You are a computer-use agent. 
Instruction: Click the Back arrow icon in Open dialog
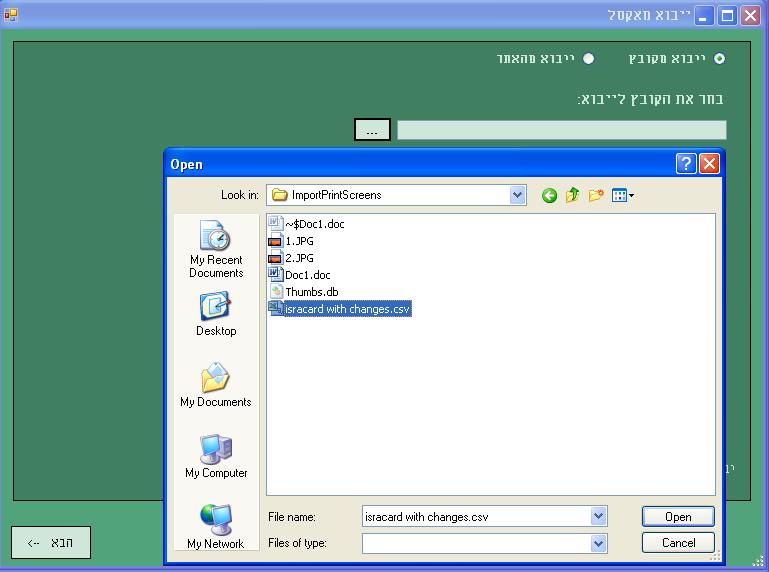coord(549,196)
